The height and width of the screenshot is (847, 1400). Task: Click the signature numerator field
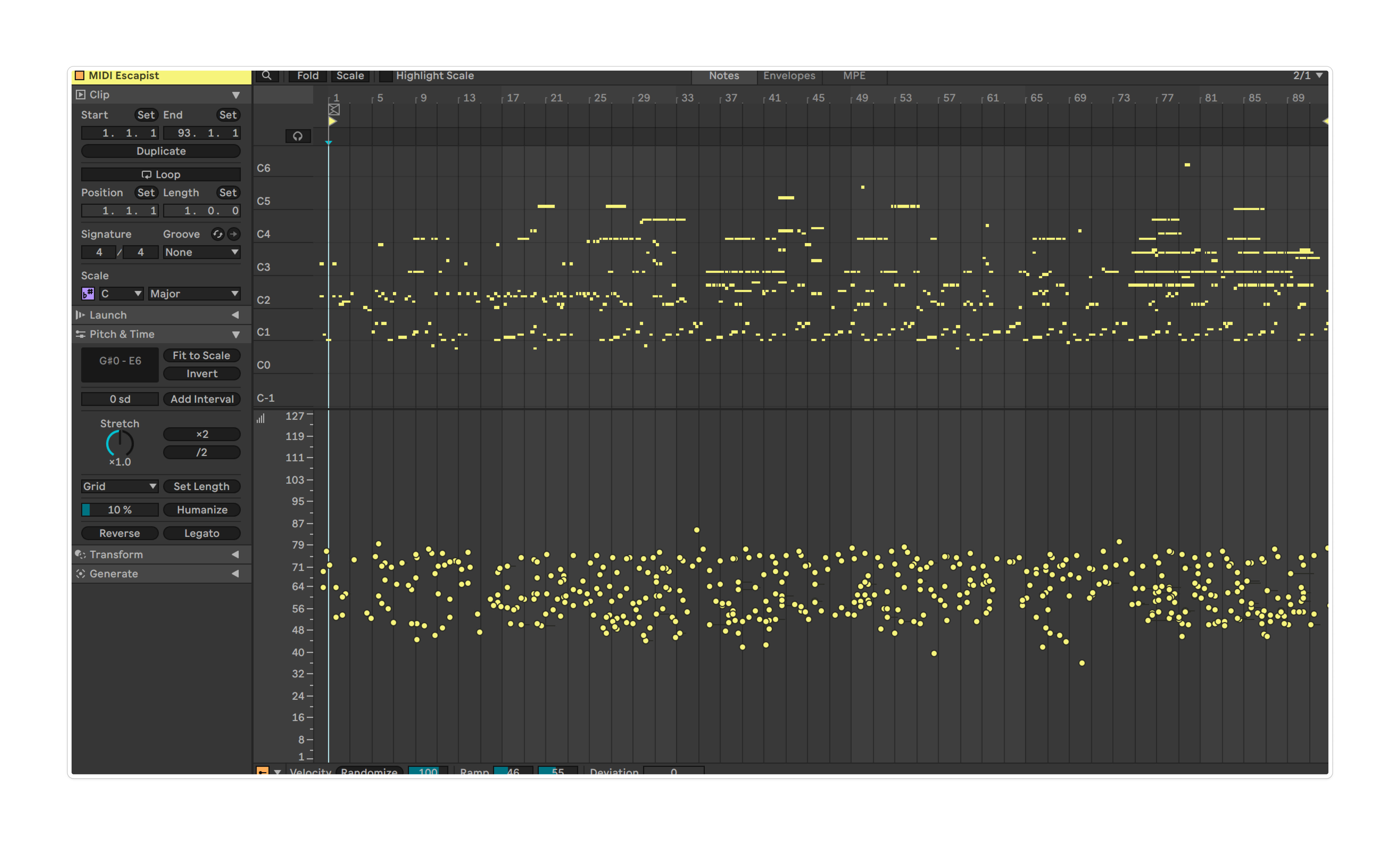tap(99, 252)
